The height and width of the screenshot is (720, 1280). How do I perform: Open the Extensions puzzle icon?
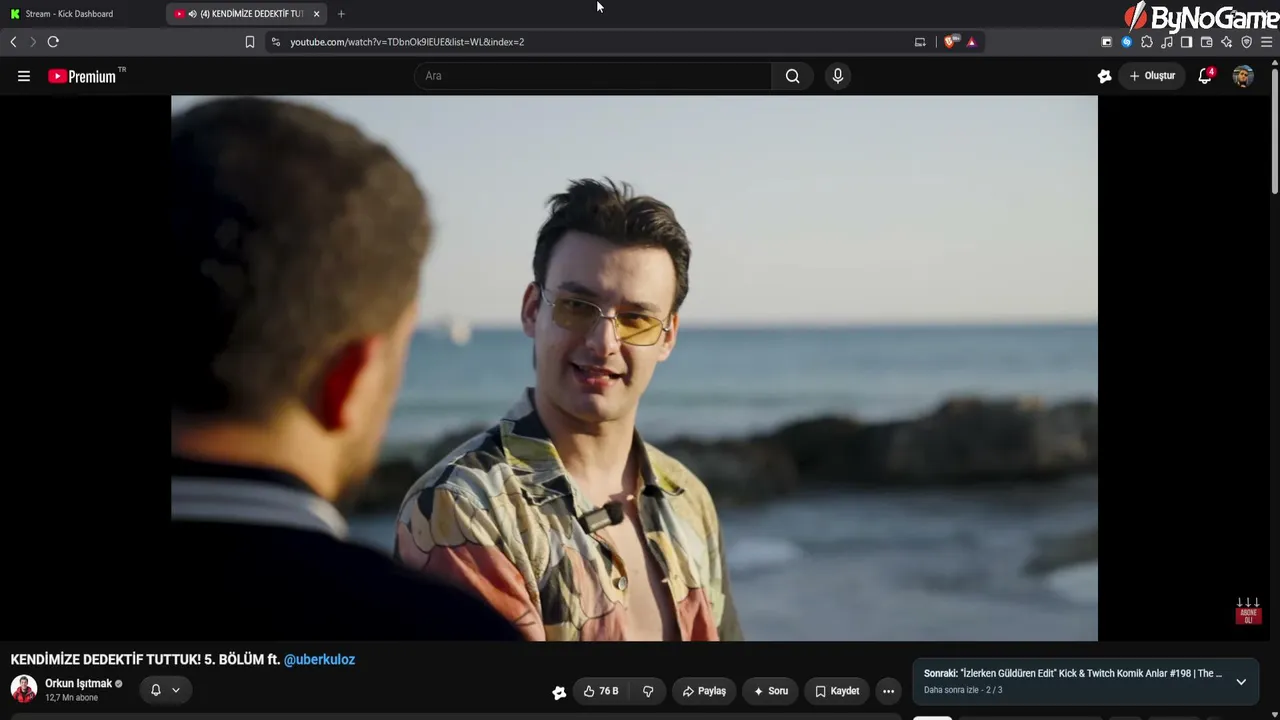(1147, 42)
